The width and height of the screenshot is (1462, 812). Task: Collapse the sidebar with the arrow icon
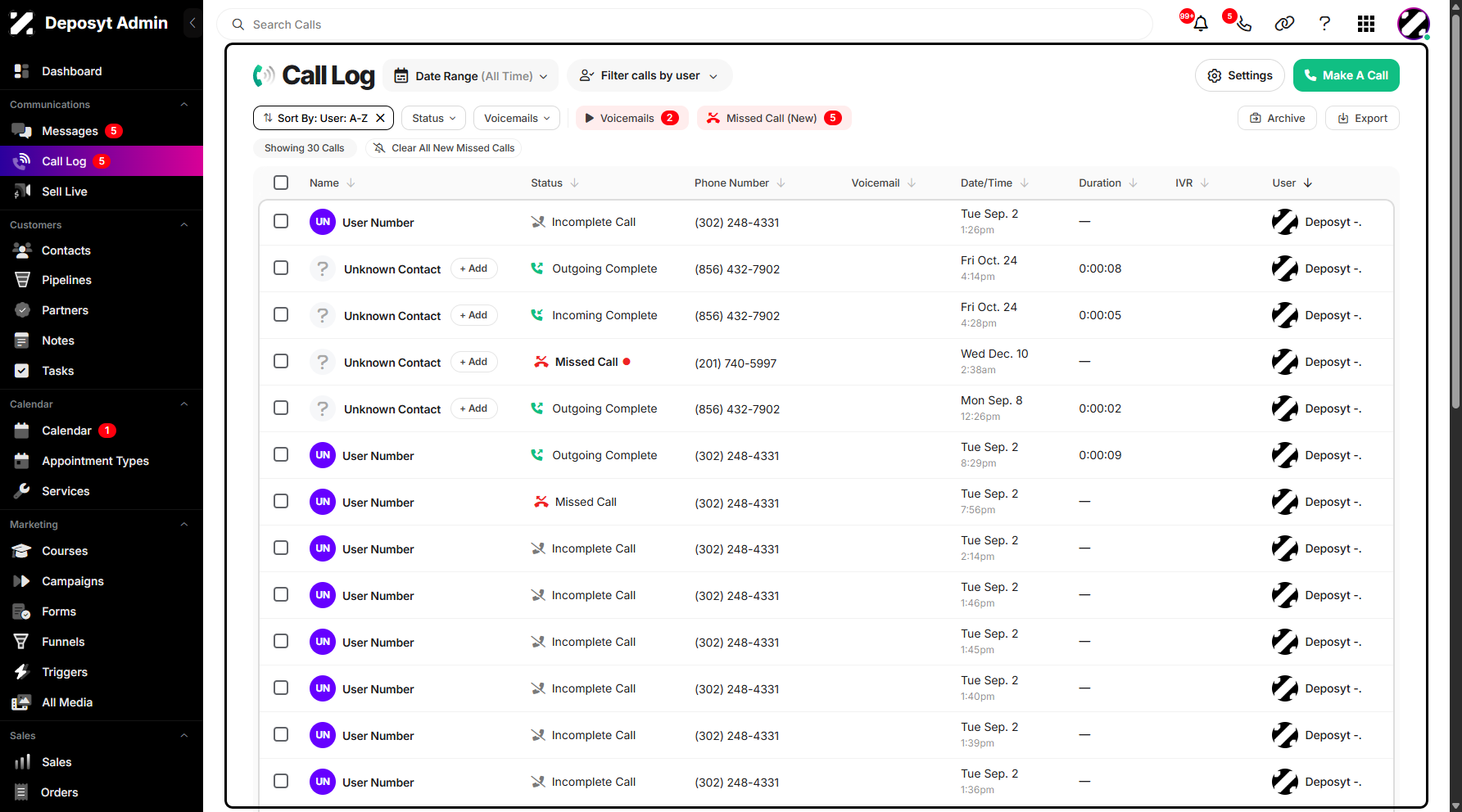click(x=192, y=23)
